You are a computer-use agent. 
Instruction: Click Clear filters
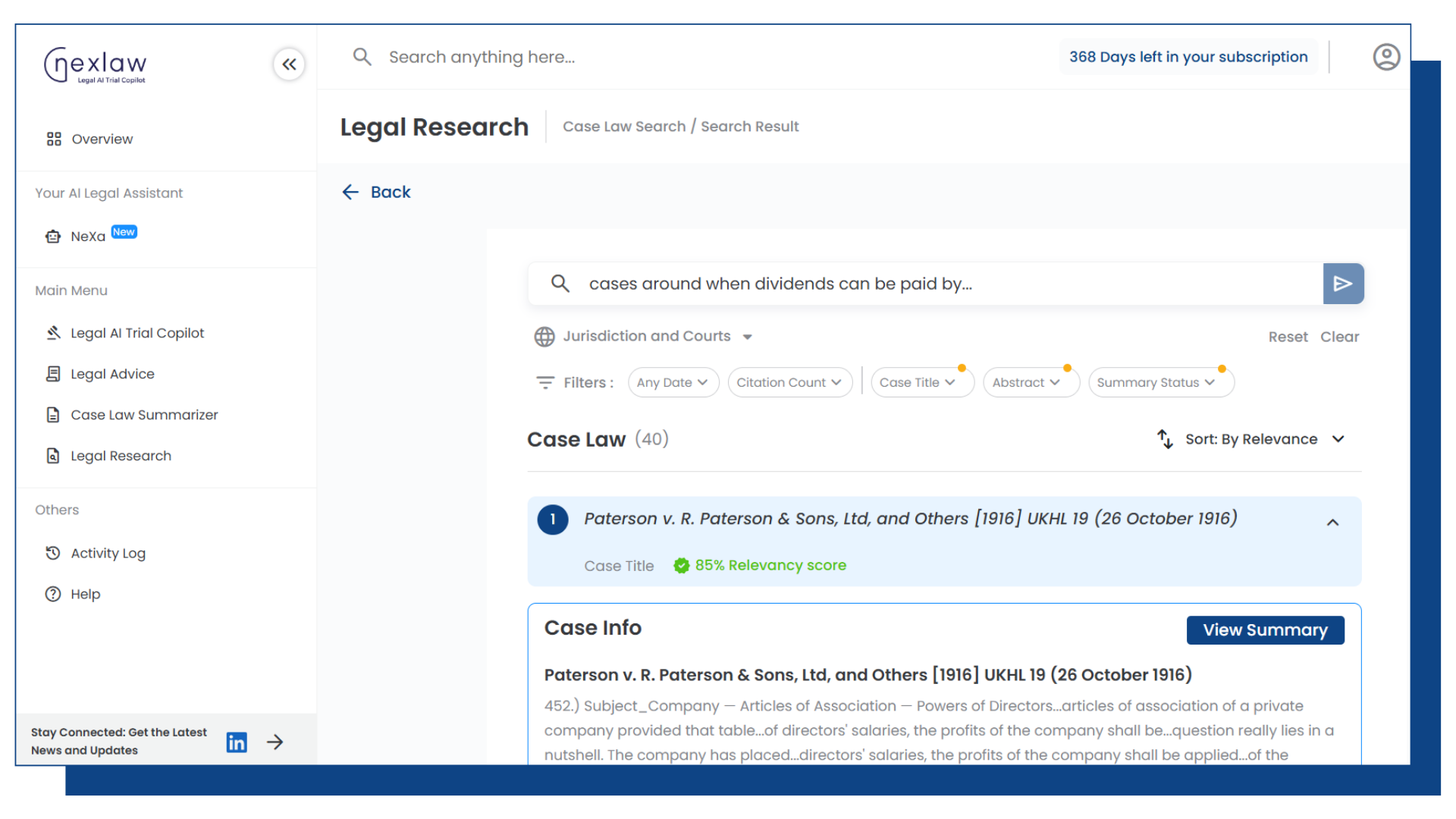pyautogui.click(x=1339, y=337)
